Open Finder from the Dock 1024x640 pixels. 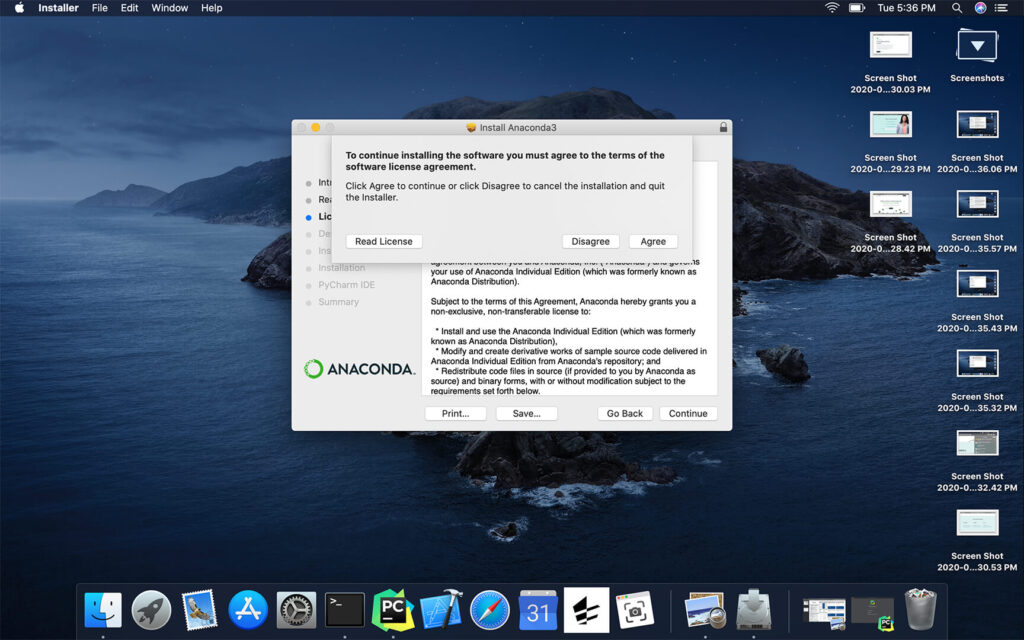point(103,611)
